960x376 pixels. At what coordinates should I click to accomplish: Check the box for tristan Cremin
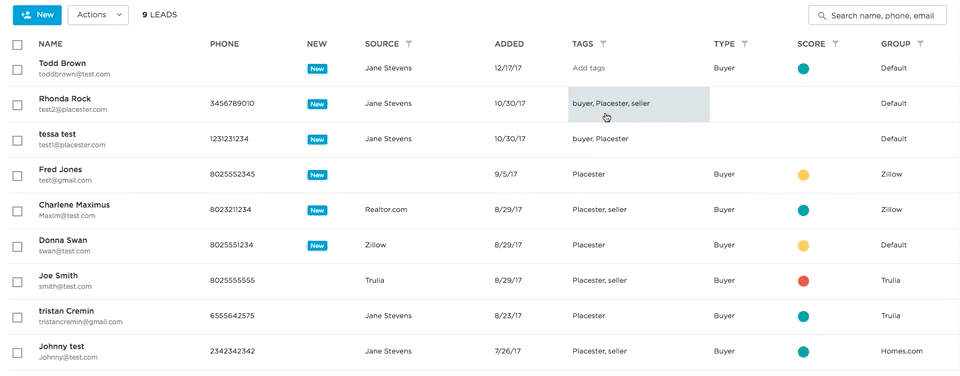click(17, 317)
